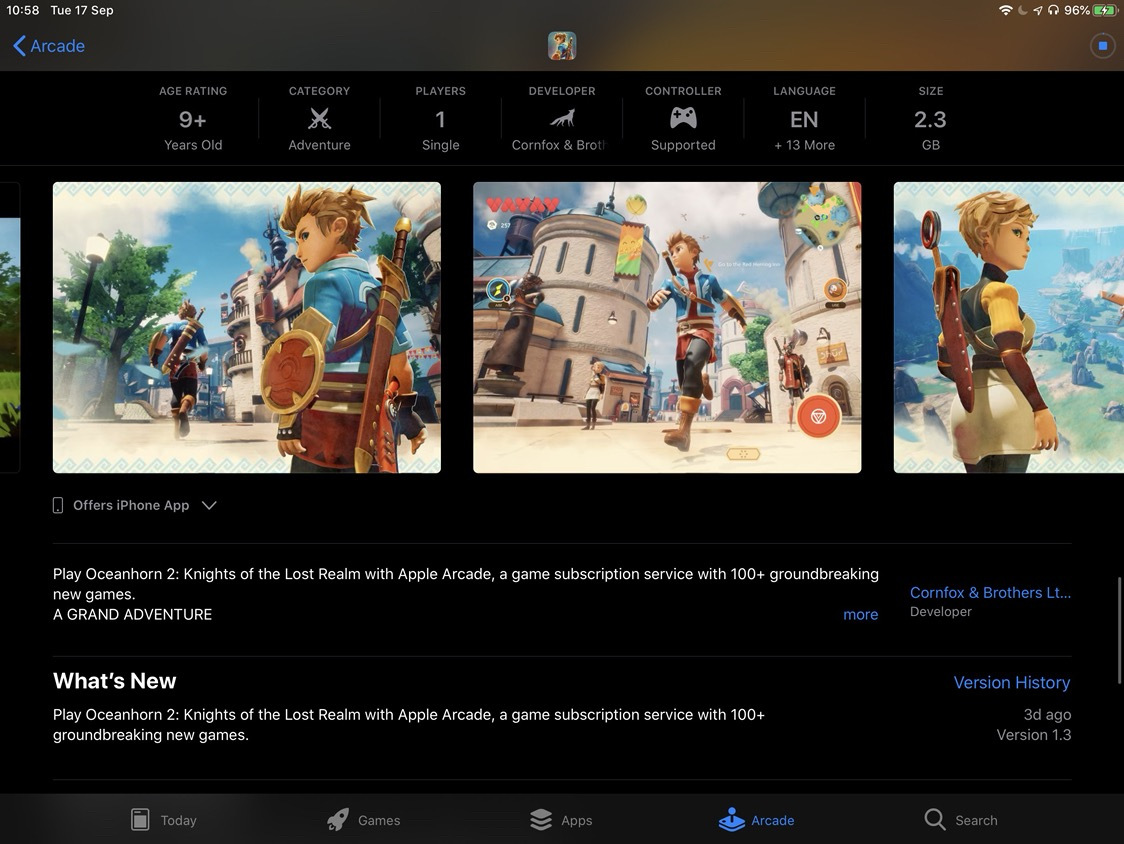
Task: Tap the 2.3 GB size info
Action: (x=930, y=118)
